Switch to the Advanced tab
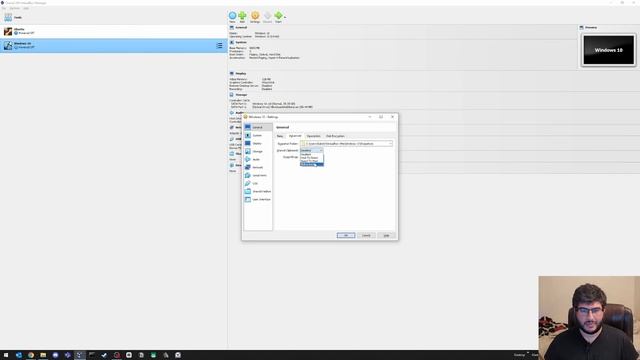The image size is (640, 360). click(295, 136)
